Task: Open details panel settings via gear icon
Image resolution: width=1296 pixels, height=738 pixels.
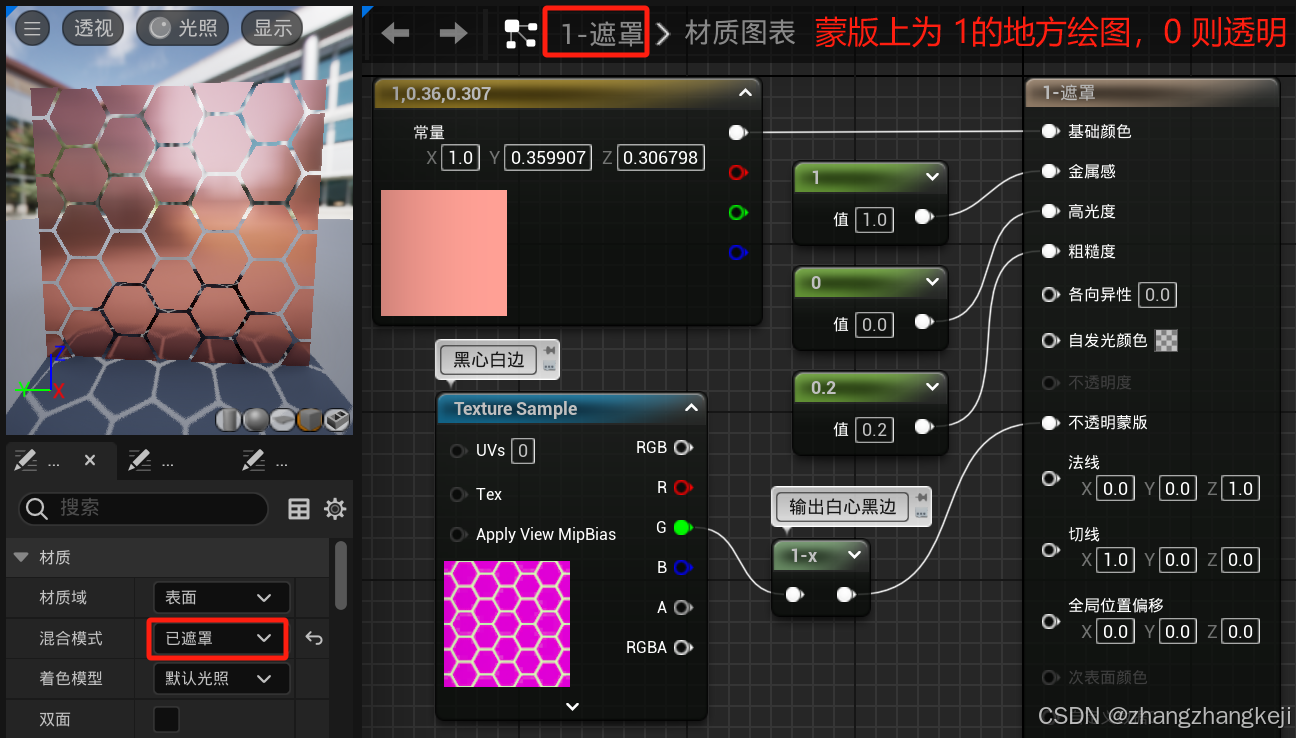Action: [335, 510]
